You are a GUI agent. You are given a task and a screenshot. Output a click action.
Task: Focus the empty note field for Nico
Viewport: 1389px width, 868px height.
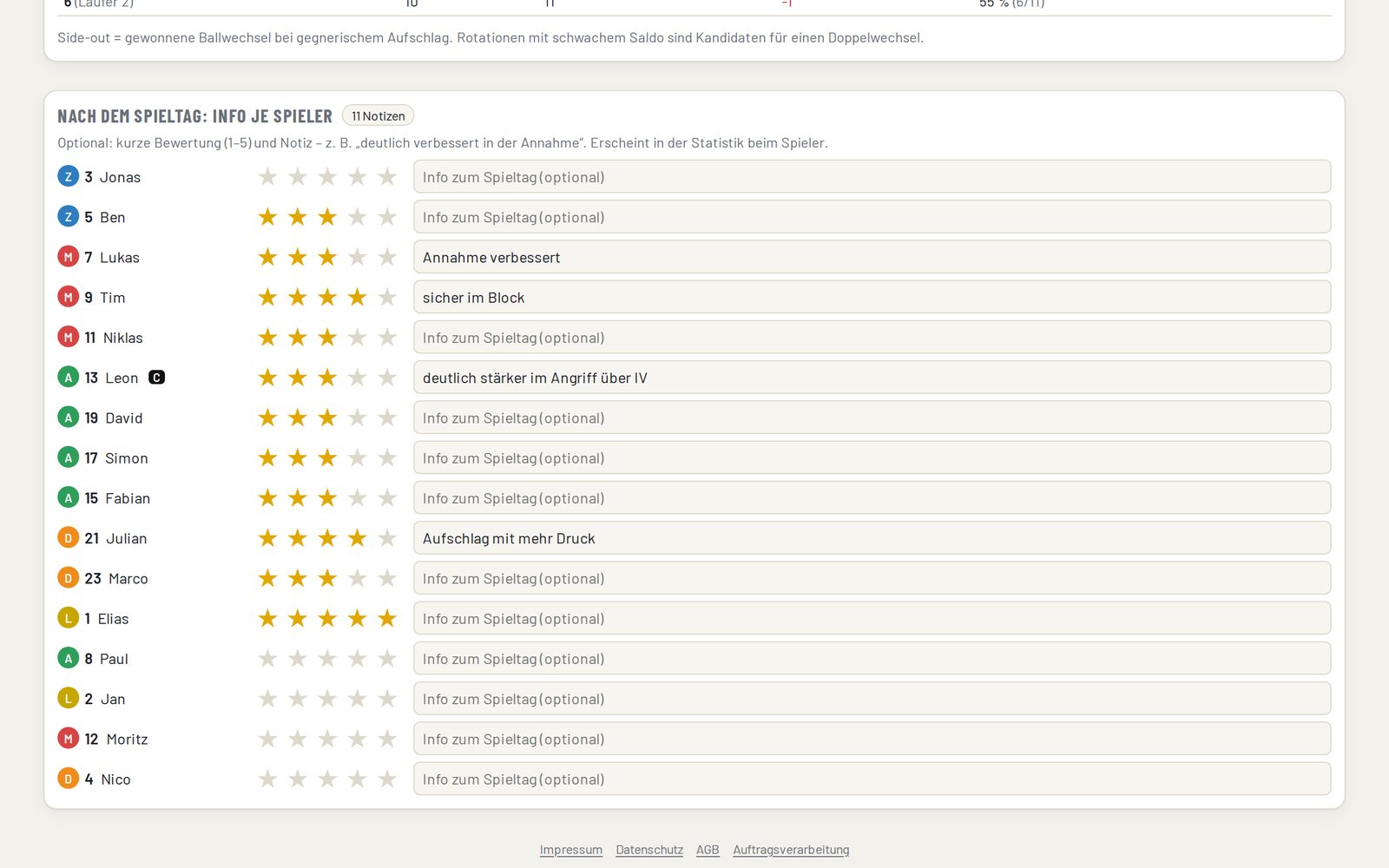pos(872,779)
